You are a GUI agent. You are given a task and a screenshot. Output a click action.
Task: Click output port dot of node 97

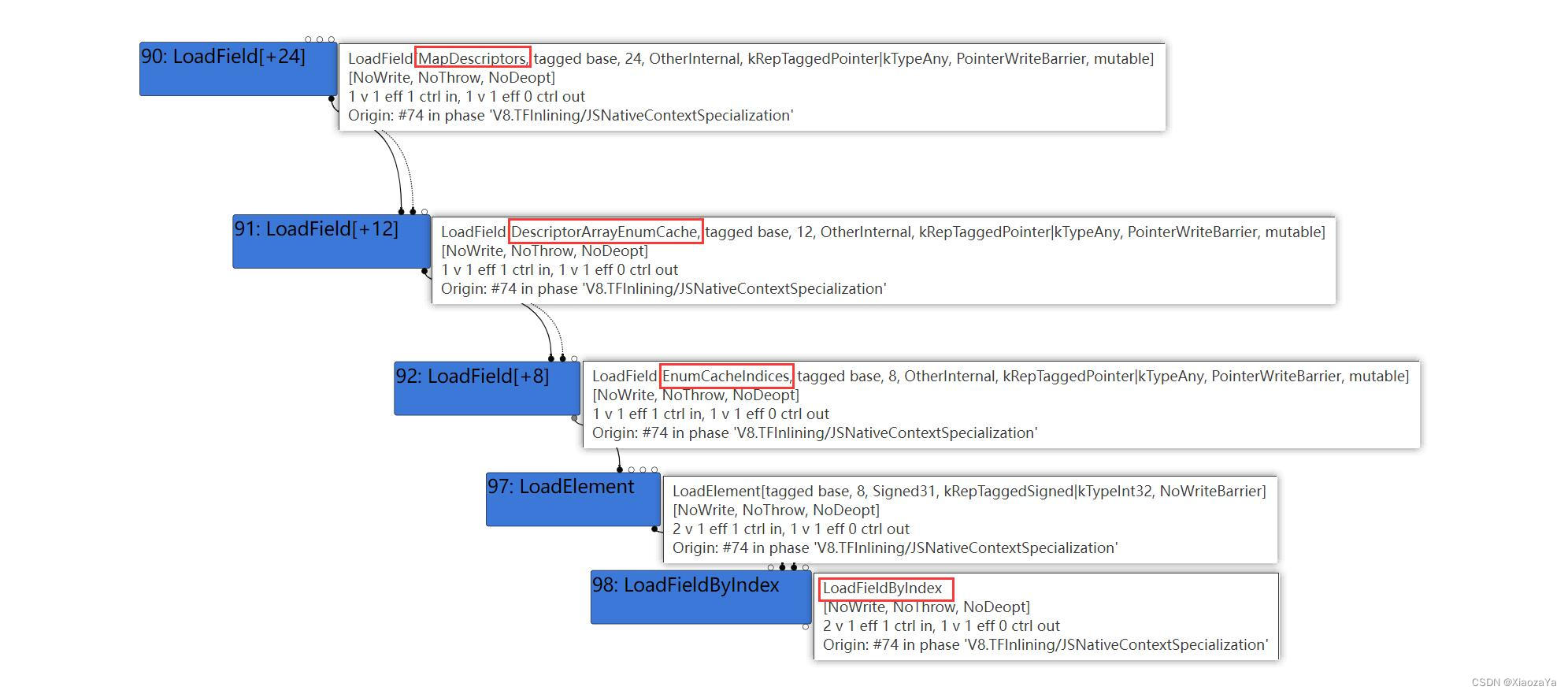pyautogui.click(x=654, y=529)
